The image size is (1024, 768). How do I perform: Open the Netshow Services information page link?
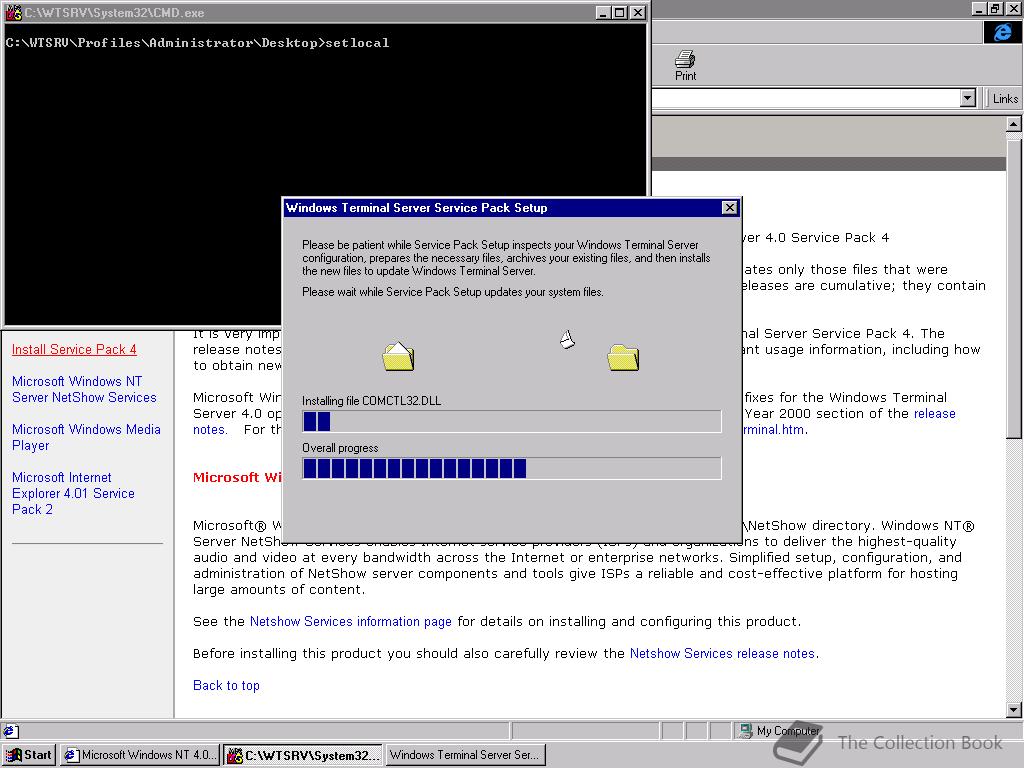click(350, 621)
